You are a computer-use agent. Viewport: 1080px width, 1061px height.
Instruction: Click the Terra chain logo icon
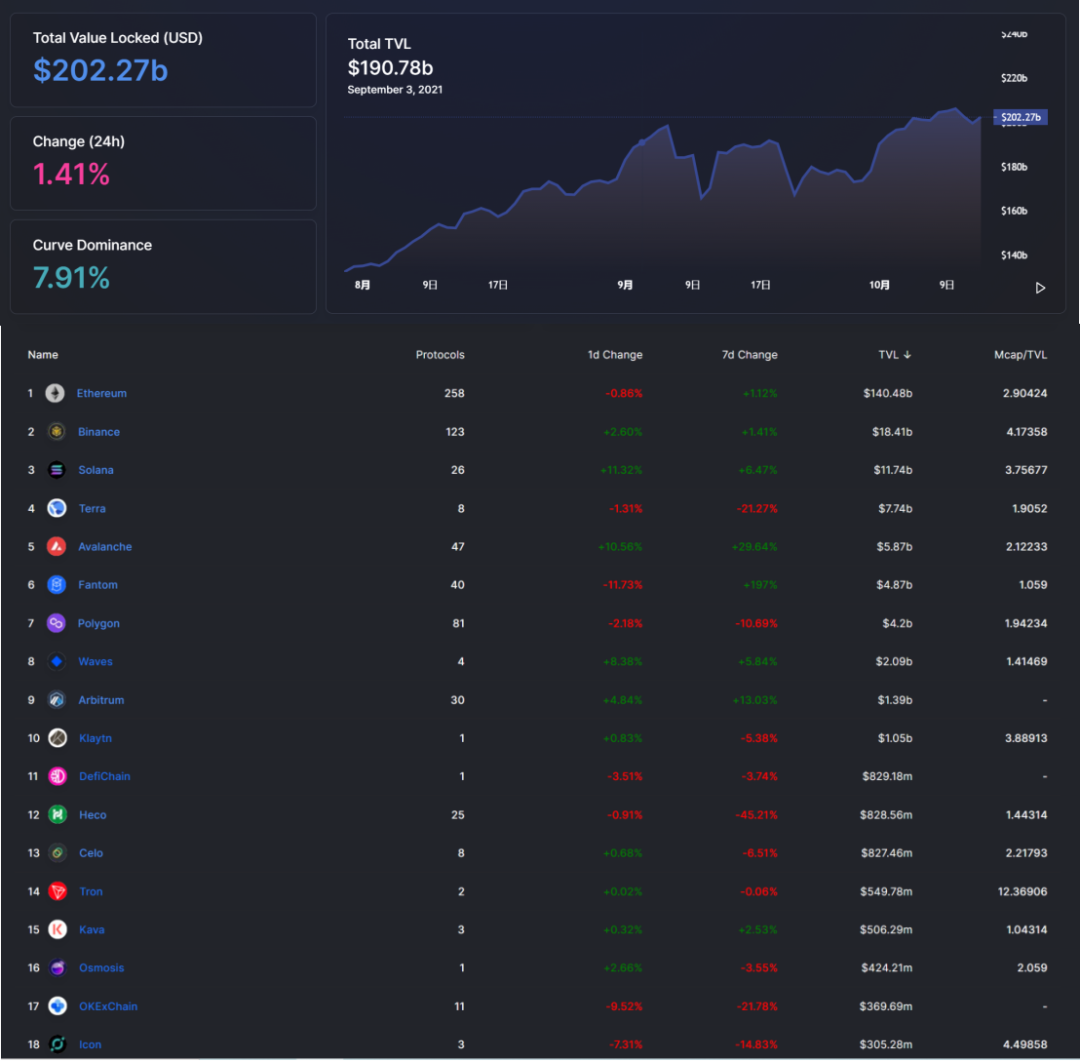56,508
